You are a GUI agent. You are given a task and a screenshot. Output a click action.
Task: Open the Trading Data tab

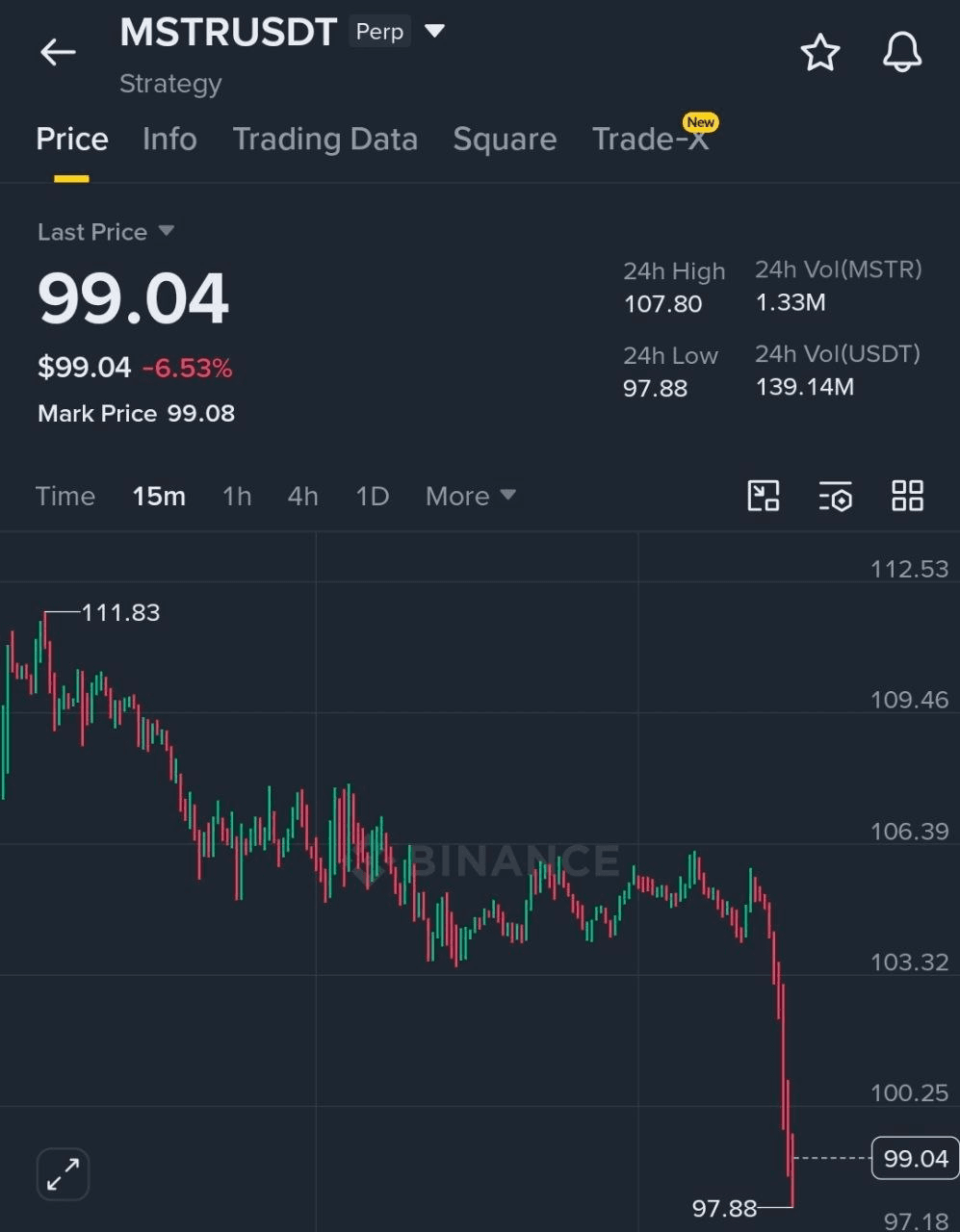325,140
